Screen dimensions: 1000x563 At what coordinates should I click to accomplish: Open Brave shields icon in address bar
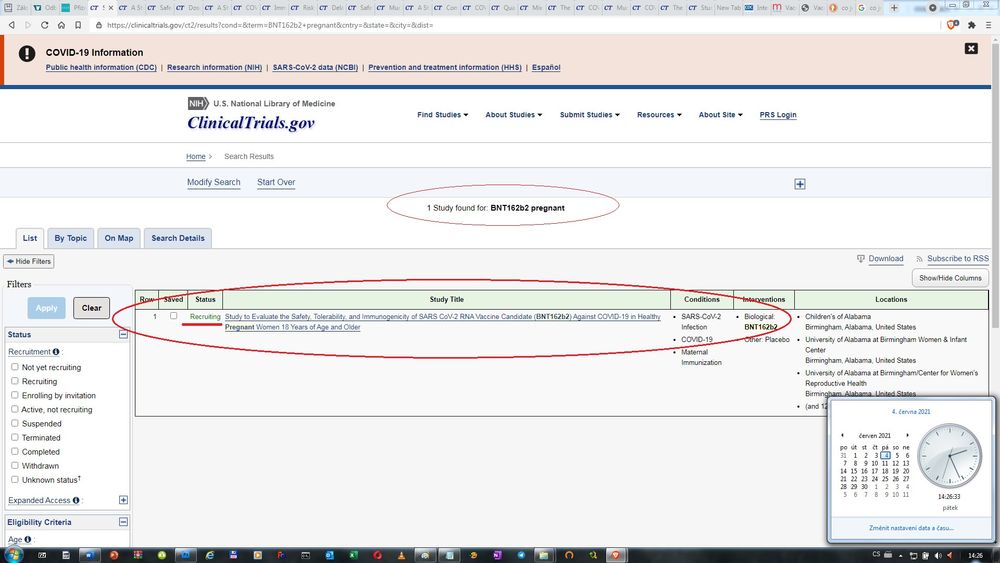tap(952, 25)
